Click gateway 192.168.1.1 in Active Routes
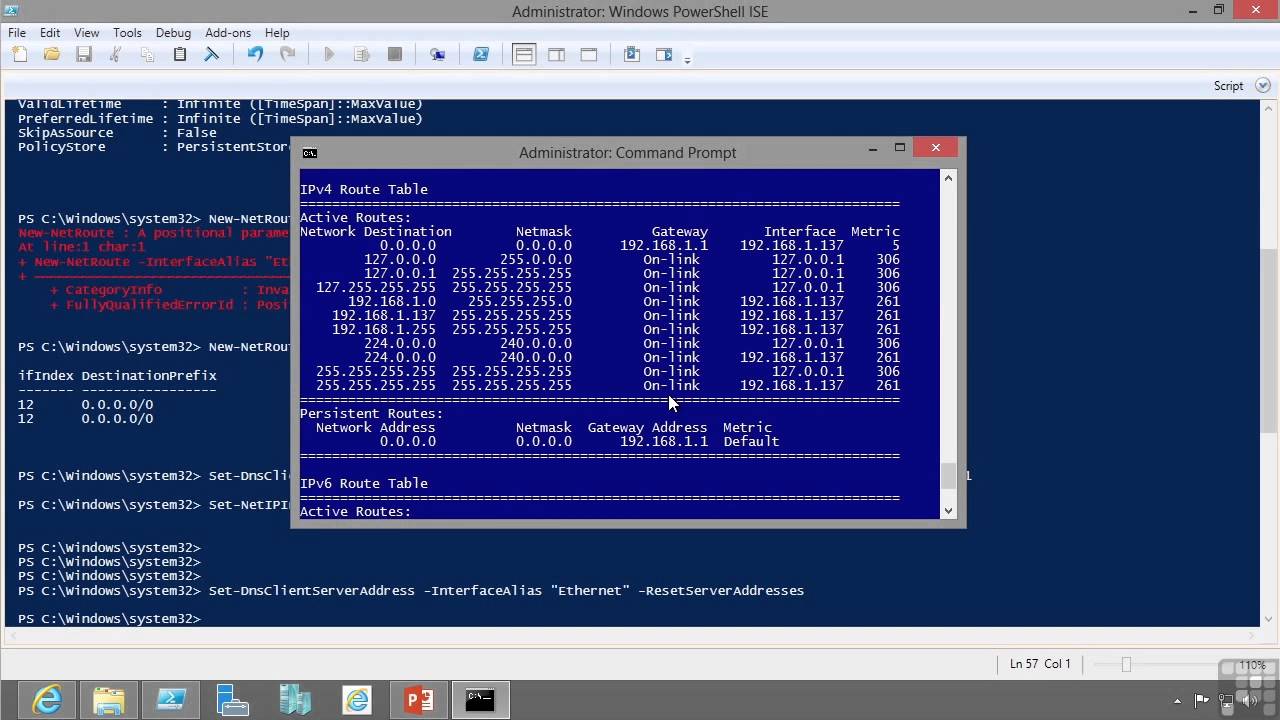 pyautogui.click(x=663, y=245)
